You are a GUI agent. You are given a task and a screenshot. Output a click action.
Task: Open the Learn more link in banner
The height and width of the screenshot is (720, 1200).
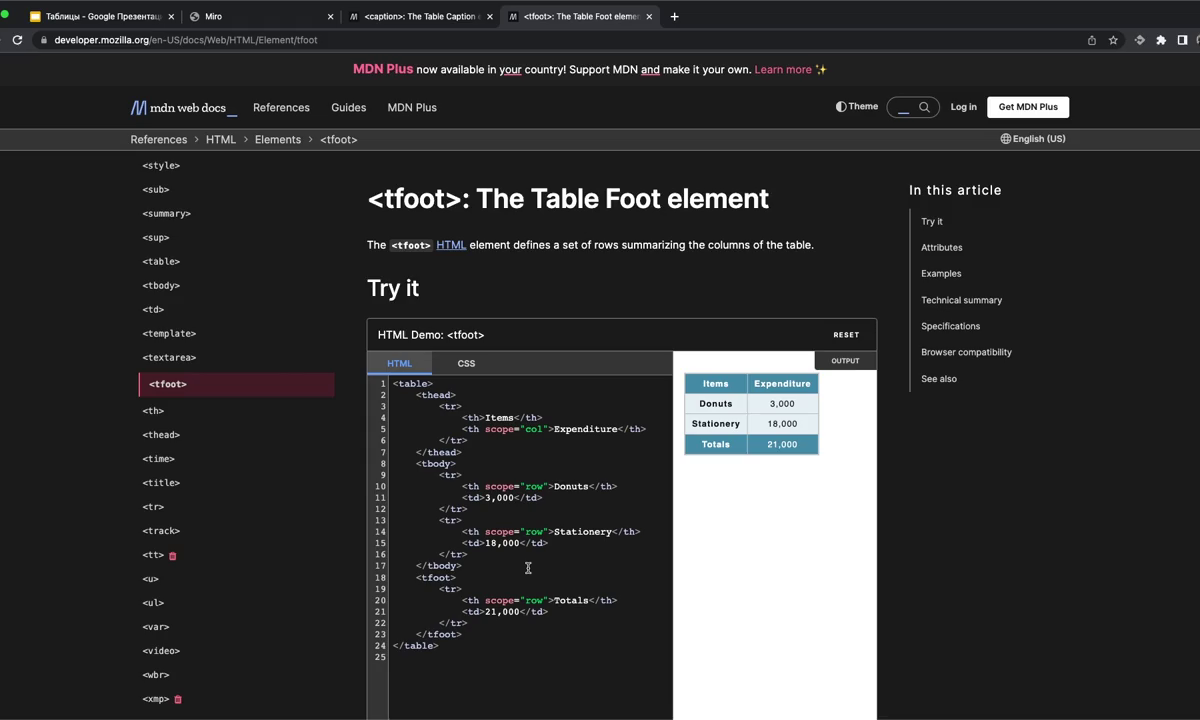click(x=783, y=69)
